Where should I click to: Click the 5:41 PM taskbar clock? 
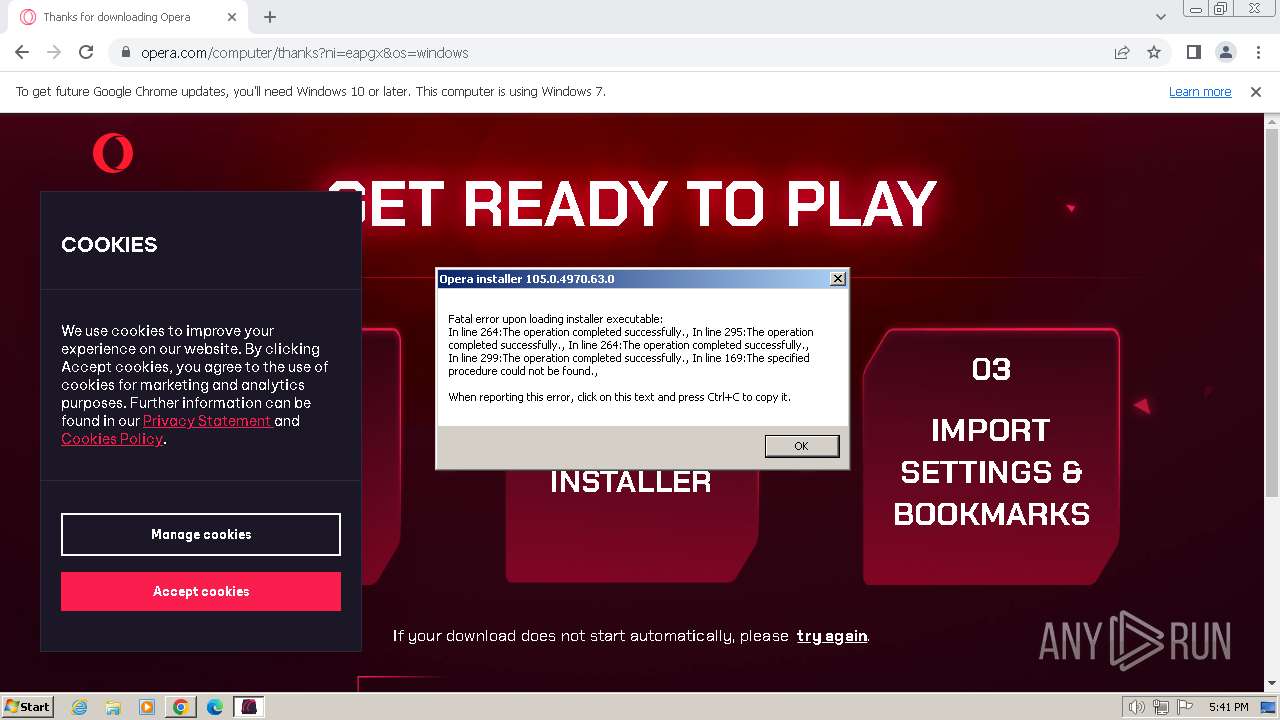pos(1228,707)
